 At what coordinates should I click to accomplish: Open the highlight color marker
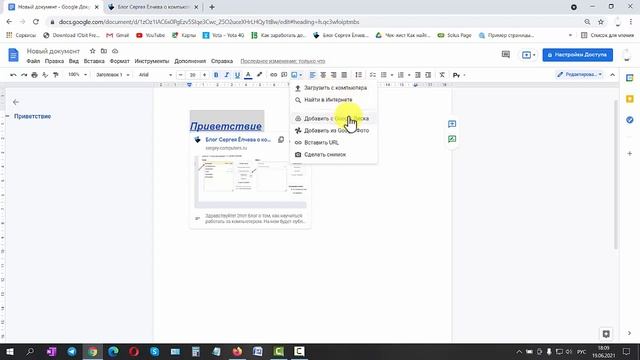(259, 75)
